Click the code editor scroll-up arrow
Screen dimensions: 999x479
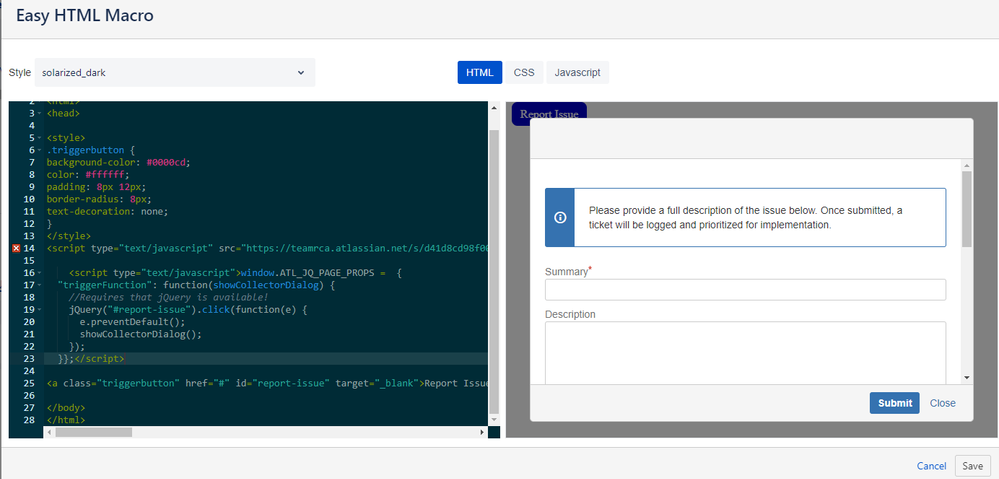click(x=494, y=108)
